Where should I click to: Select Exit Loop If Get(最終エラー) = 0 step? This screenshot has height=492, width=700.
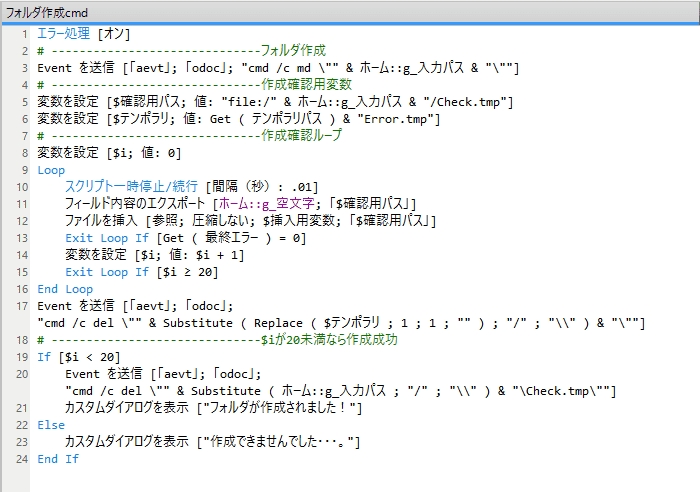pyautogui.click(x=186, y=238)
